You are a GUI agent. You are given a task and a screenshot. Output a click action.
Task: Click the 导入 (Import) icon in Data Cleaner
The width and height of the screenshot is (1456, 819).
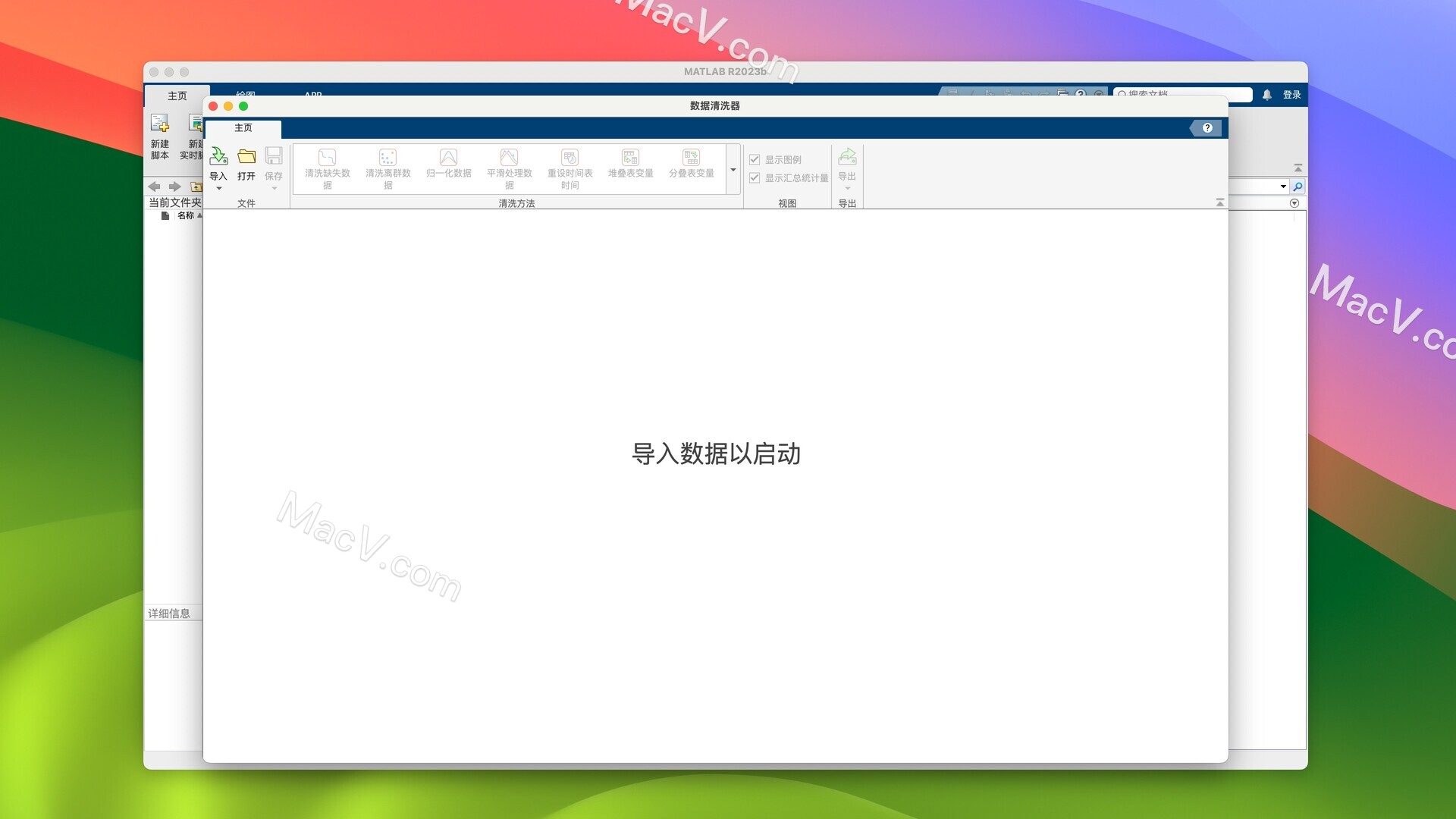(x=218, y=156)
